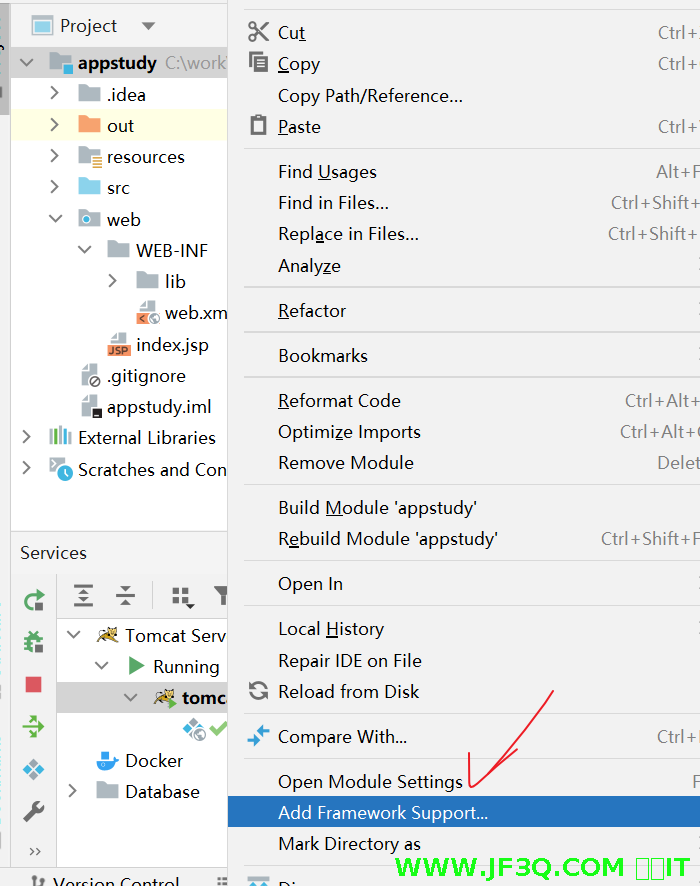Show more Services toolbar actions chevron

click(x=34, y=851)
